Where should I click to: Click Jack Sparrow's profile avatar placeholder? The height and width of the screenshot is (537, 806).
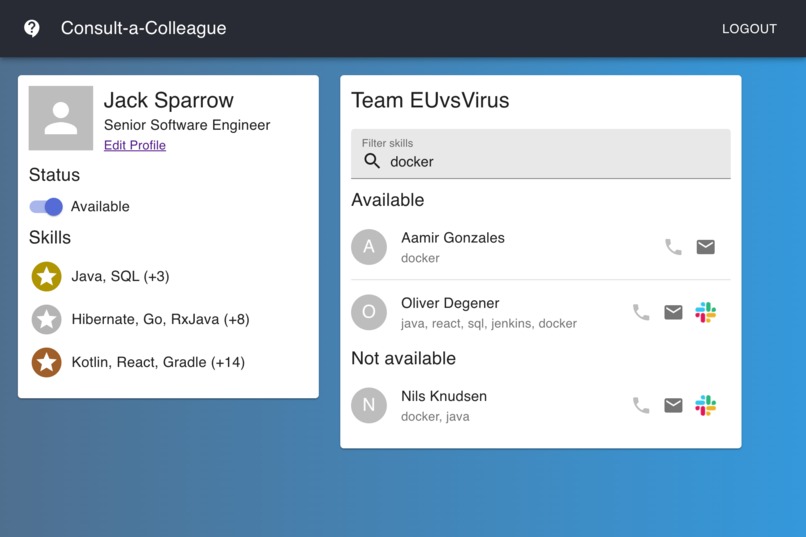[61, 118]
